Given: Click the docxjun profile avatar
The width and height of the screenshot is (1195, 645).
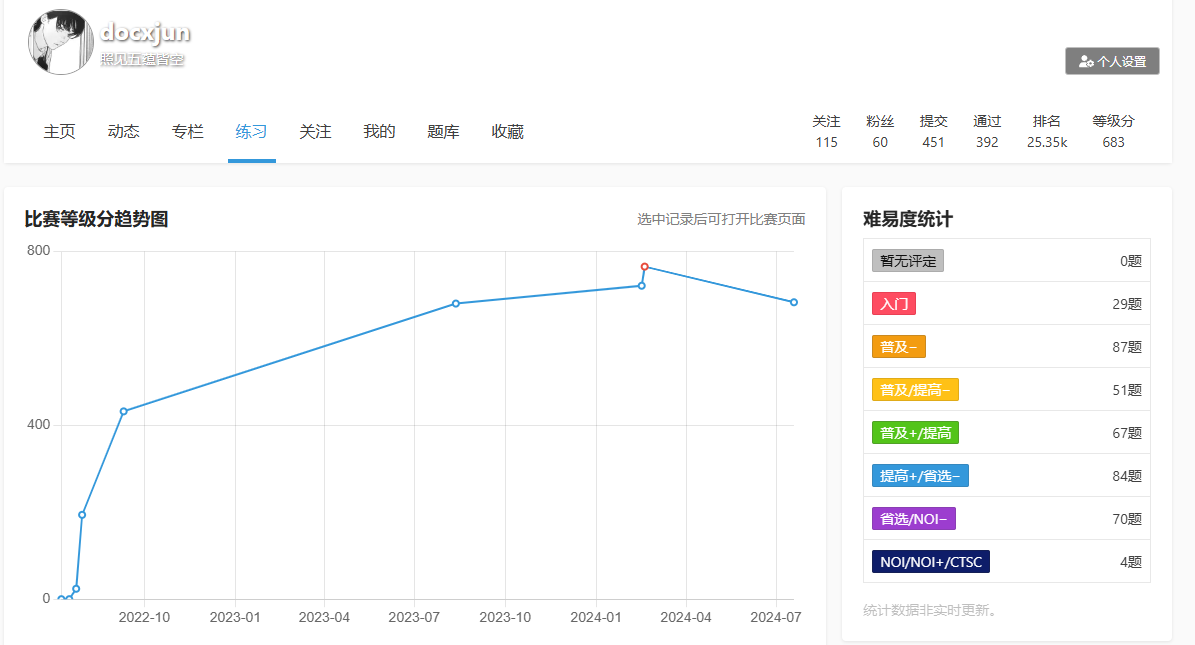Looking at the screenshot, I should (x=60, y=42).
